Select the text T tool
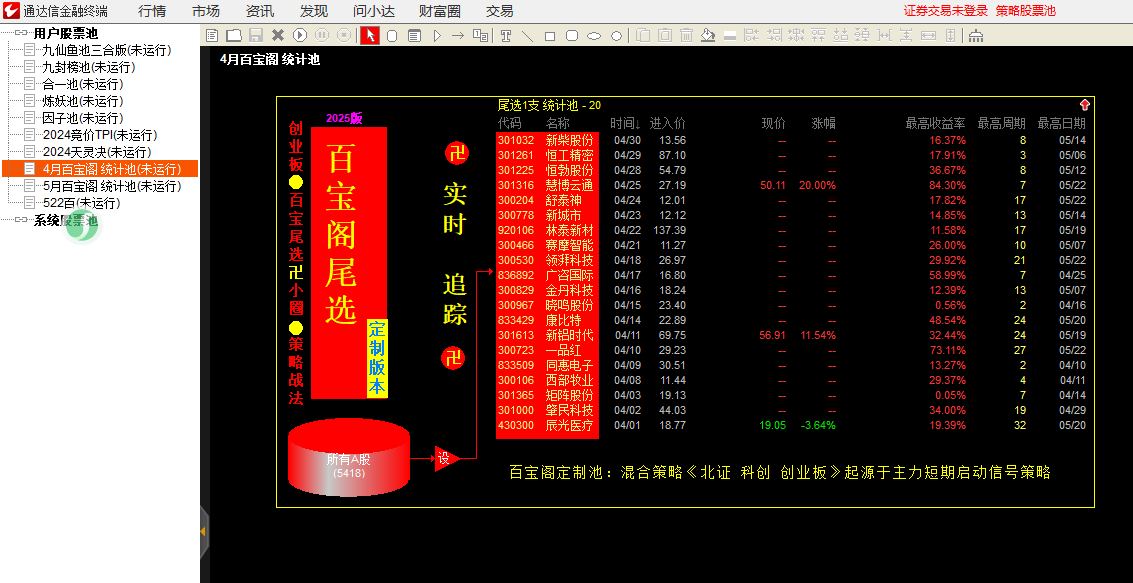The image size is (1133, 583). pyautogui.click(x=506, y=35)
